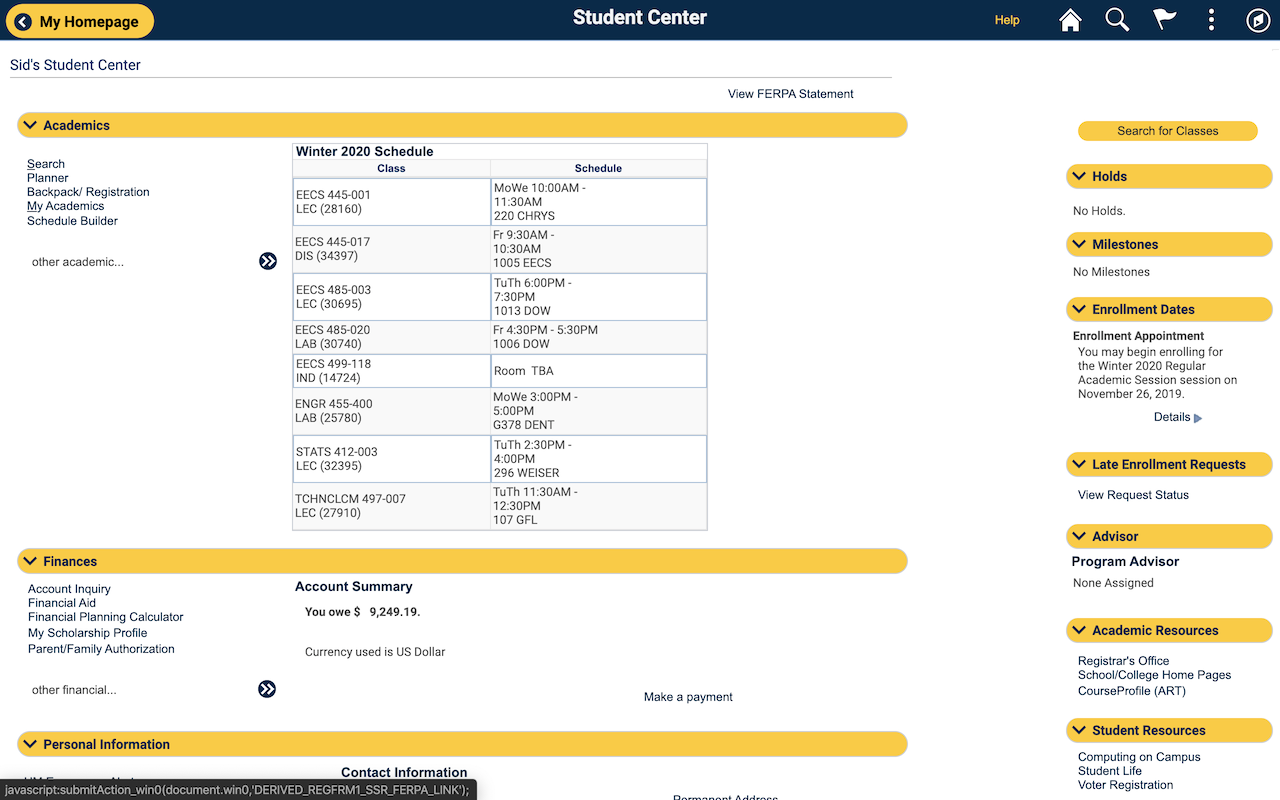Collapse the Holds panel
The height and width of the screenshot is (800, 1280).
click(1079, 176)
